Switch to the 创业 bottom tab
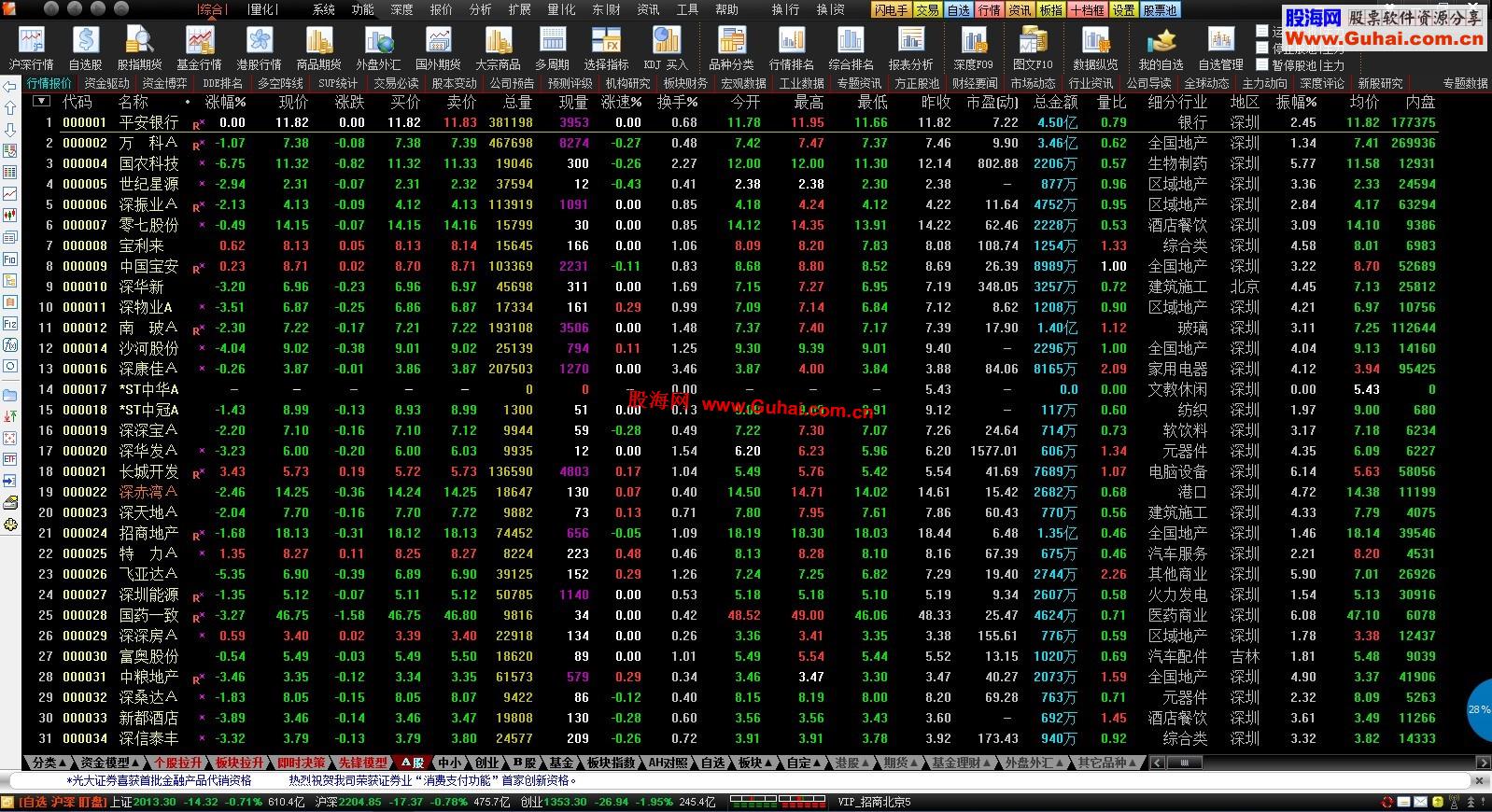The image size is (1492, 812). tap(487, 763)
